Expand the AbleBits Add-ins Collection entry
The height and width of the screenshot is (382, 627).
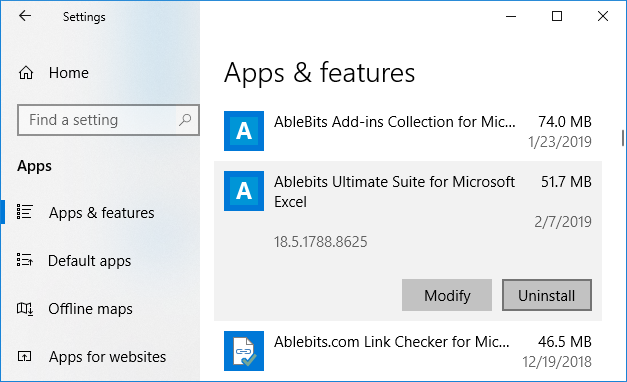pos(408,131)
